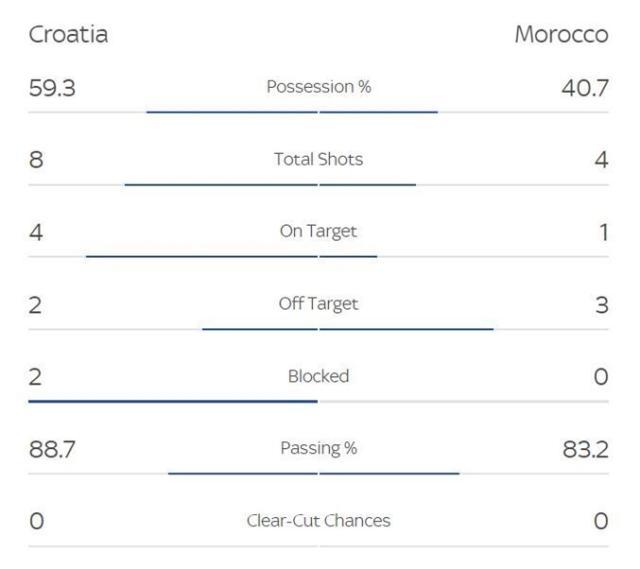Click the Off Target stat label
This screenshot has width=640, height=569.
coord(318,304)
